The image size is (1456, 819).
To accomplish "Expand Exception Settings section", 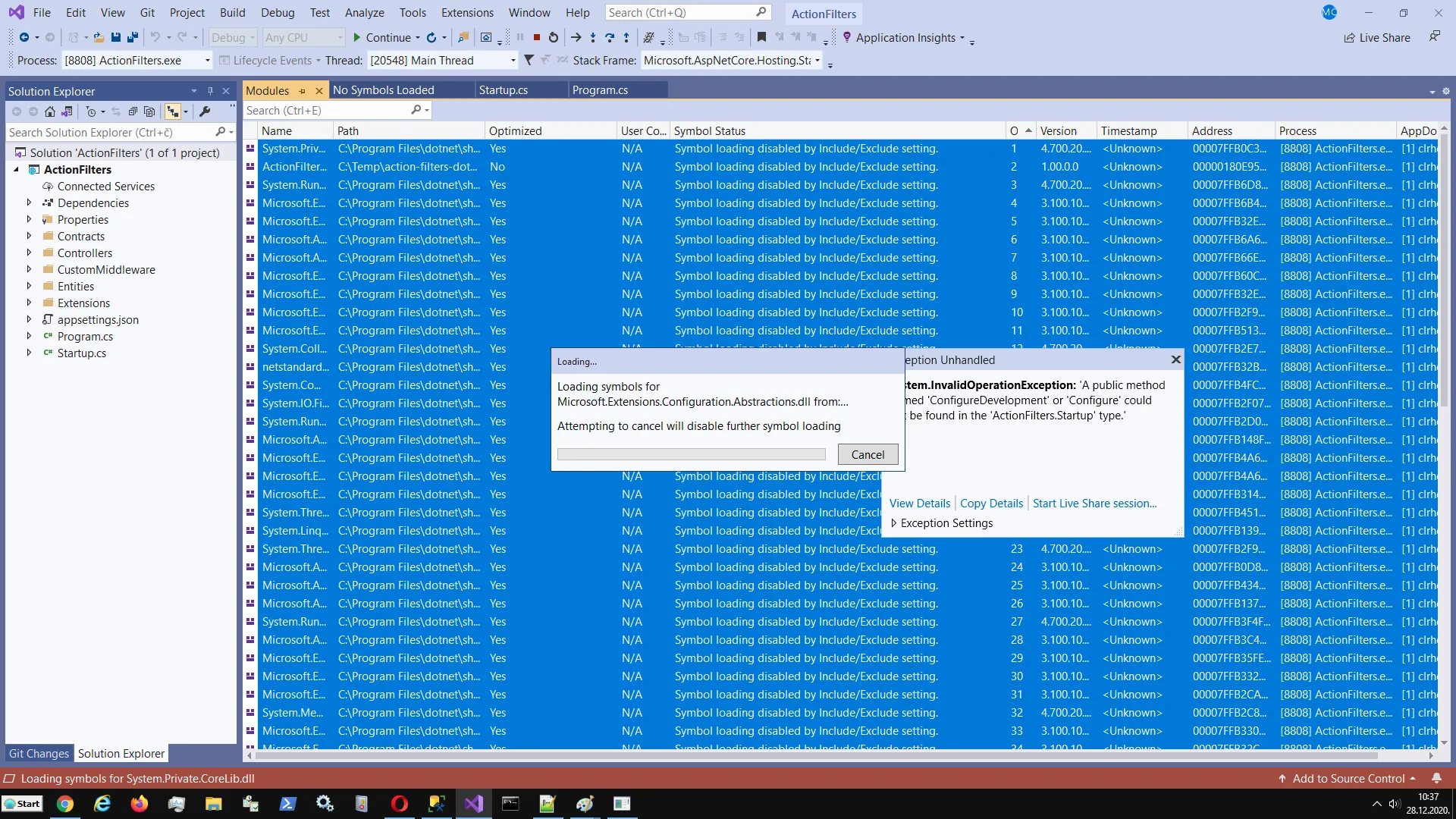I will (x=894, y=523).
